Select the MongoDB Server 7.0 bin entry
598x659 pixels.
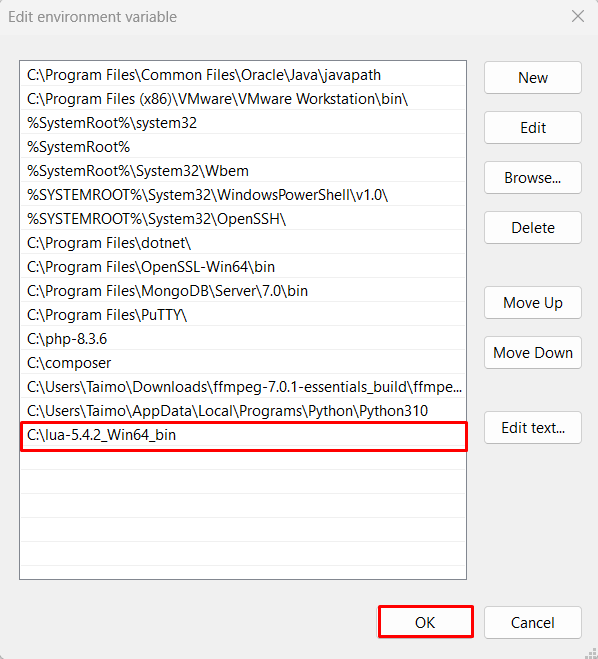point(243,291)
